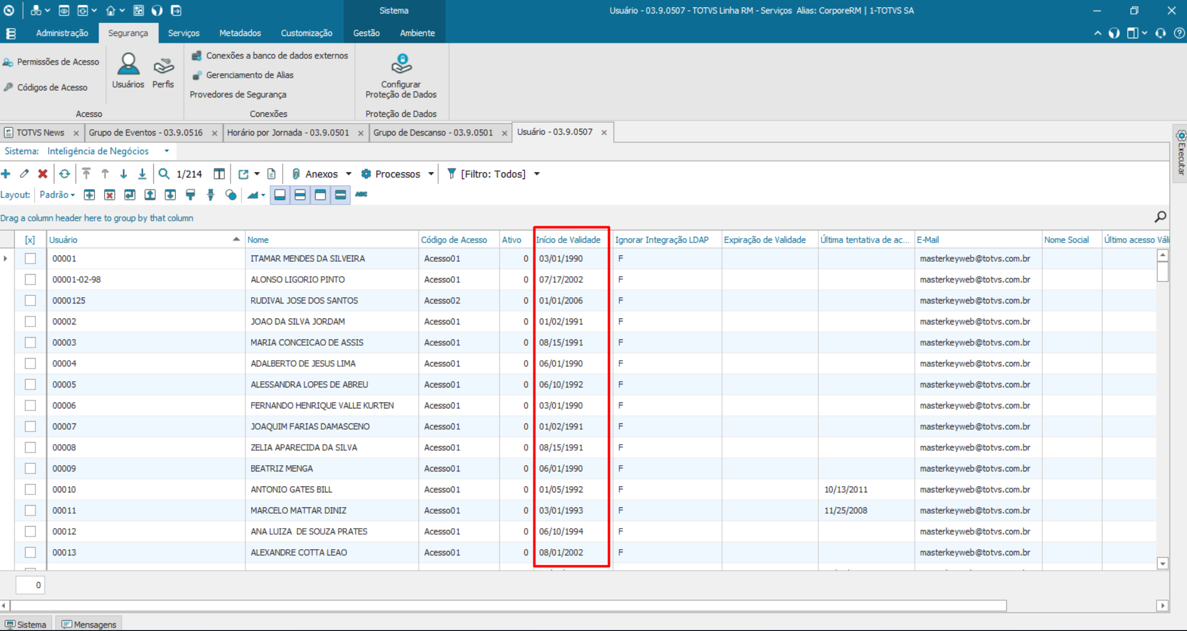Tick the checkbox next to user 00001
Viewport: 1187px width, 631px height.
coord(28,258)
